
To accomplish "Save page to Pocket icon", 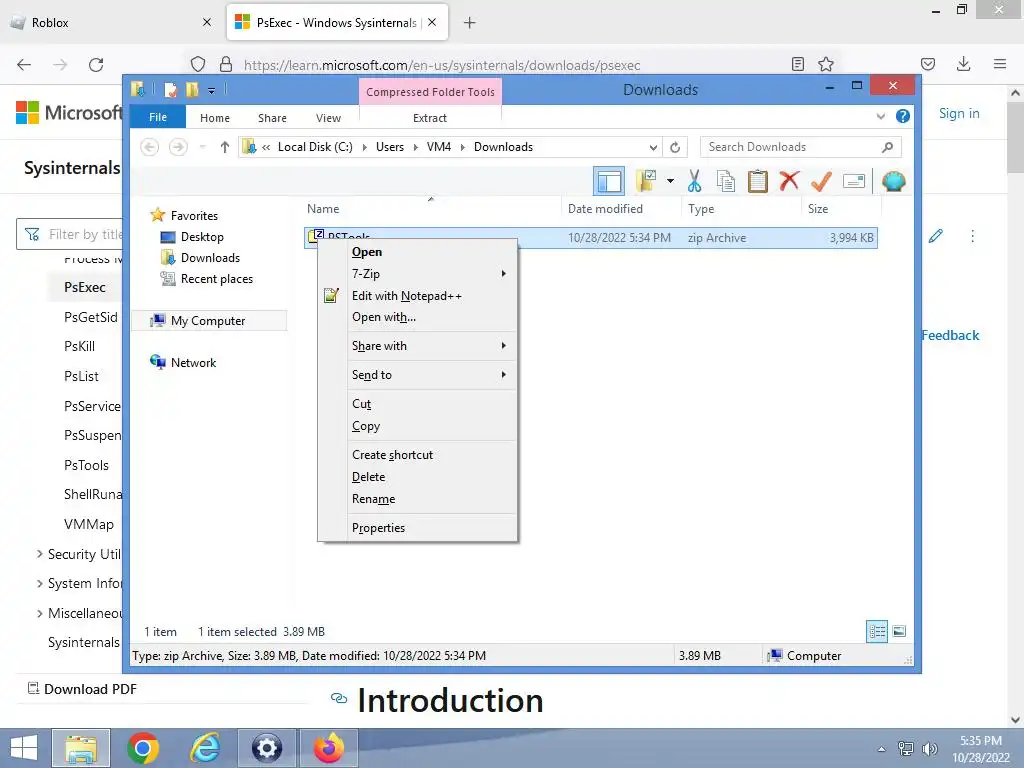I will pos(927,64).
